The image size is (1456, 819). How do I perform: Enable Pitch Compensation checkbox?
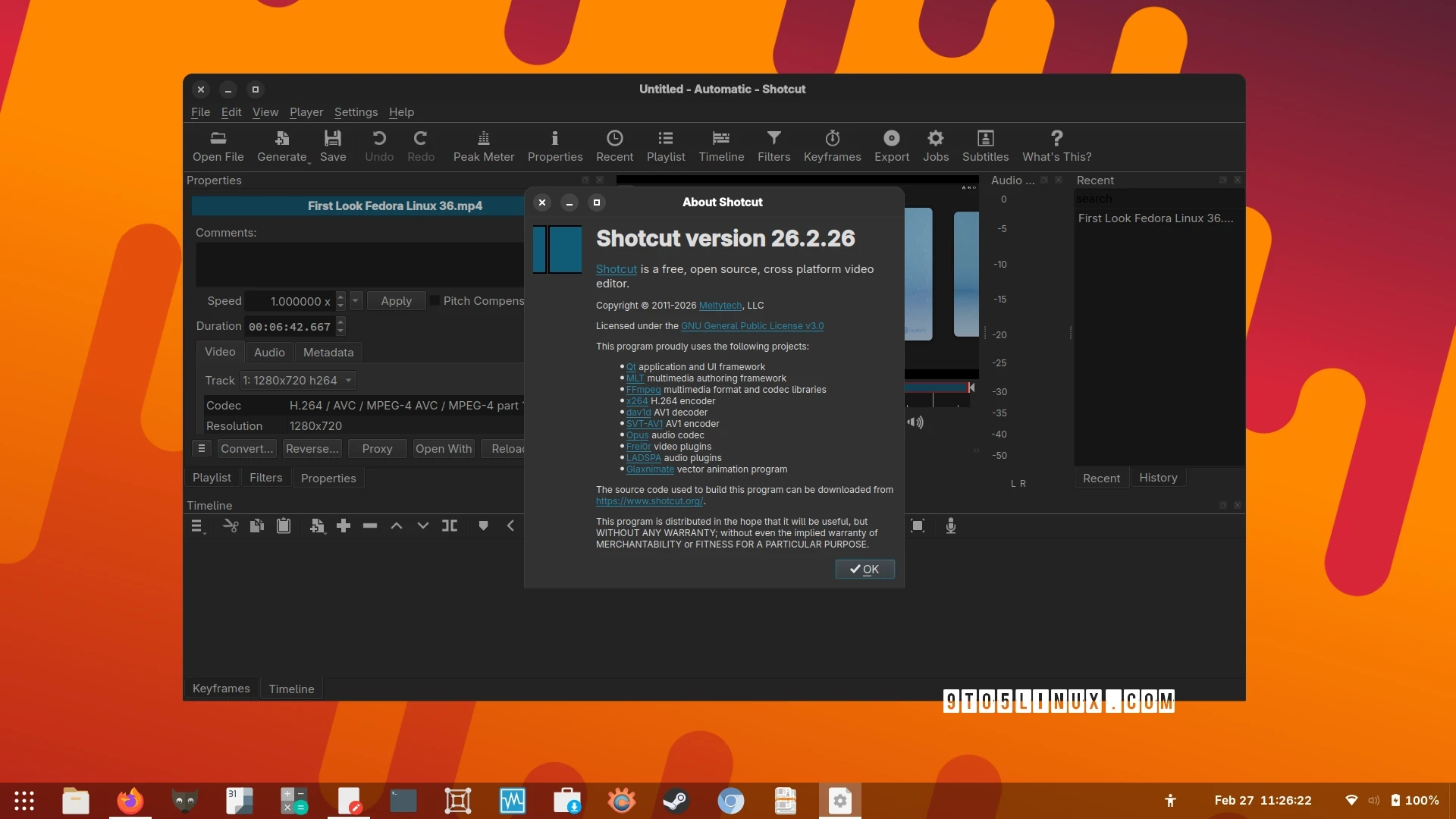pyautogui.click(x=433, y=300)
